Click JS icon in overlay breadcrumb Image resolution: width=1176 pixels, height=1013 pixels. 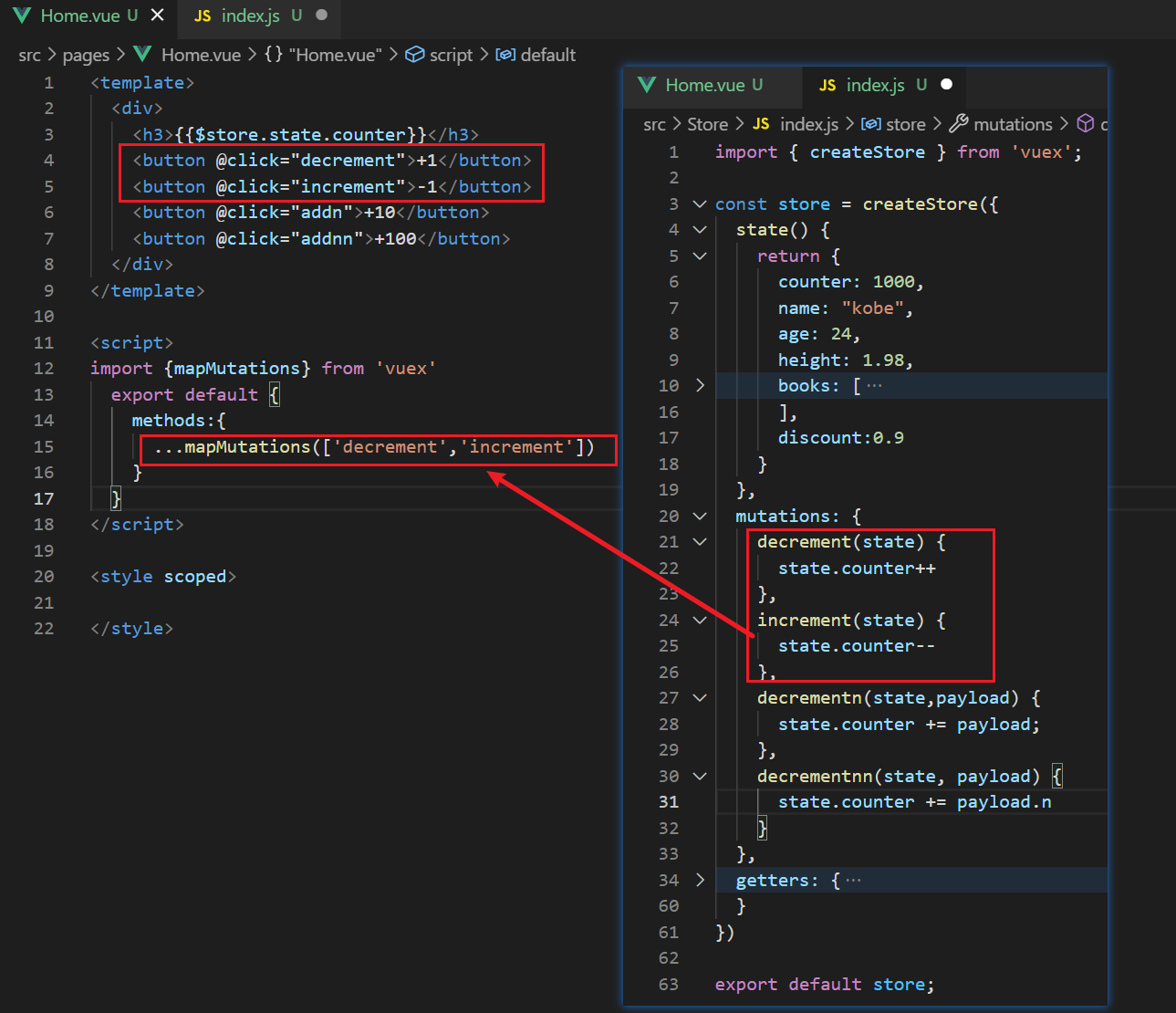point(761,124)
